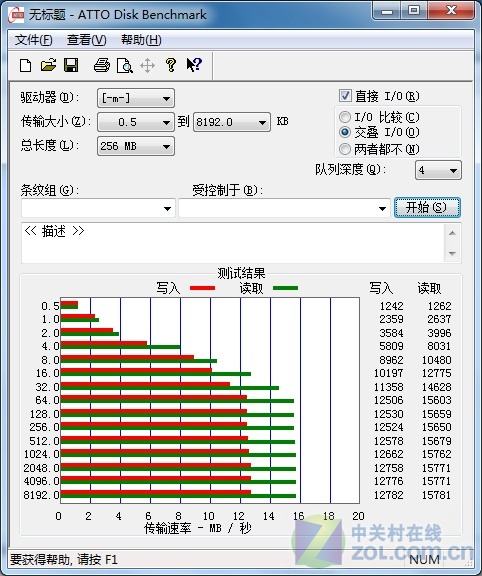Click the 64.0 row label in chart

[x=47, y=400]
